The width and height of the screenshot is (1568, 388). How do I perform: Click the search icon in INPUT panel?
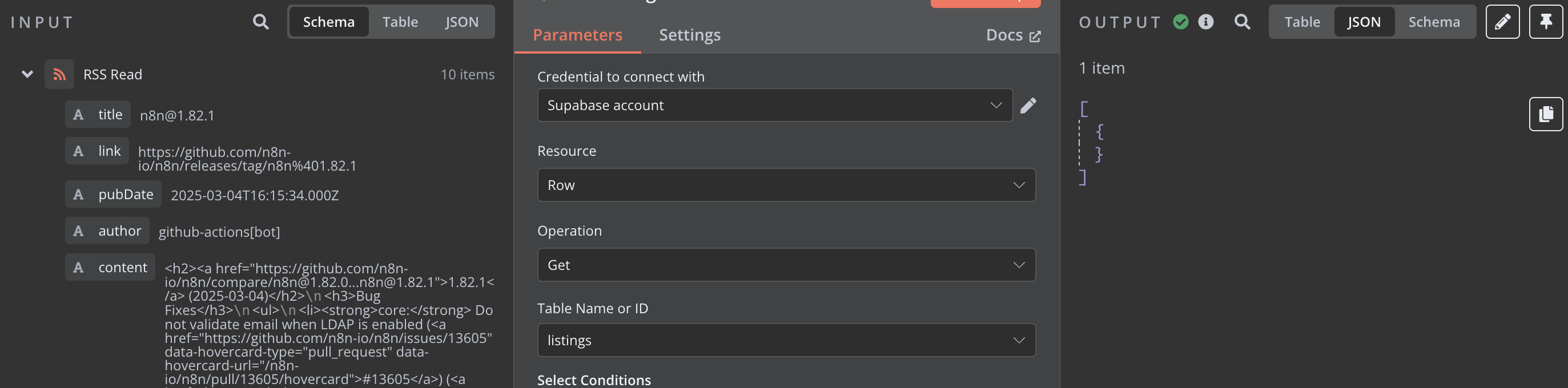tap(260, 22)
